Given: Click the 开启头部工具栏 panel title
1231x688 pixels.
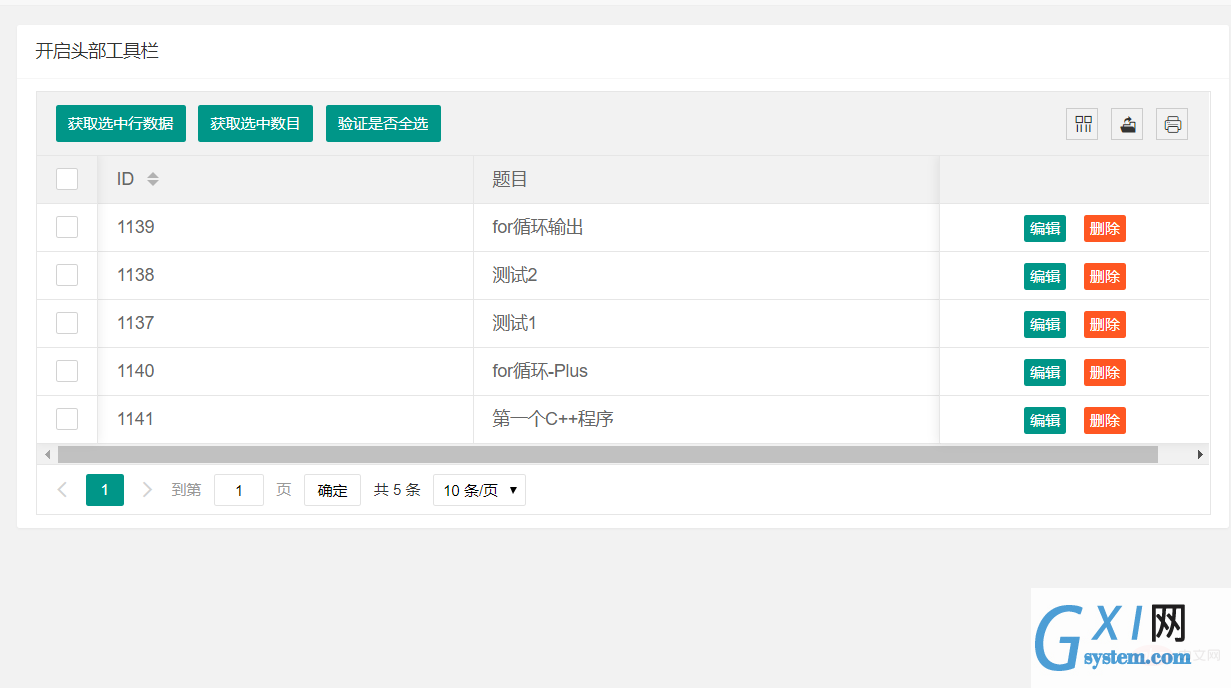Looking at the screenshot, I should [97, 51].
